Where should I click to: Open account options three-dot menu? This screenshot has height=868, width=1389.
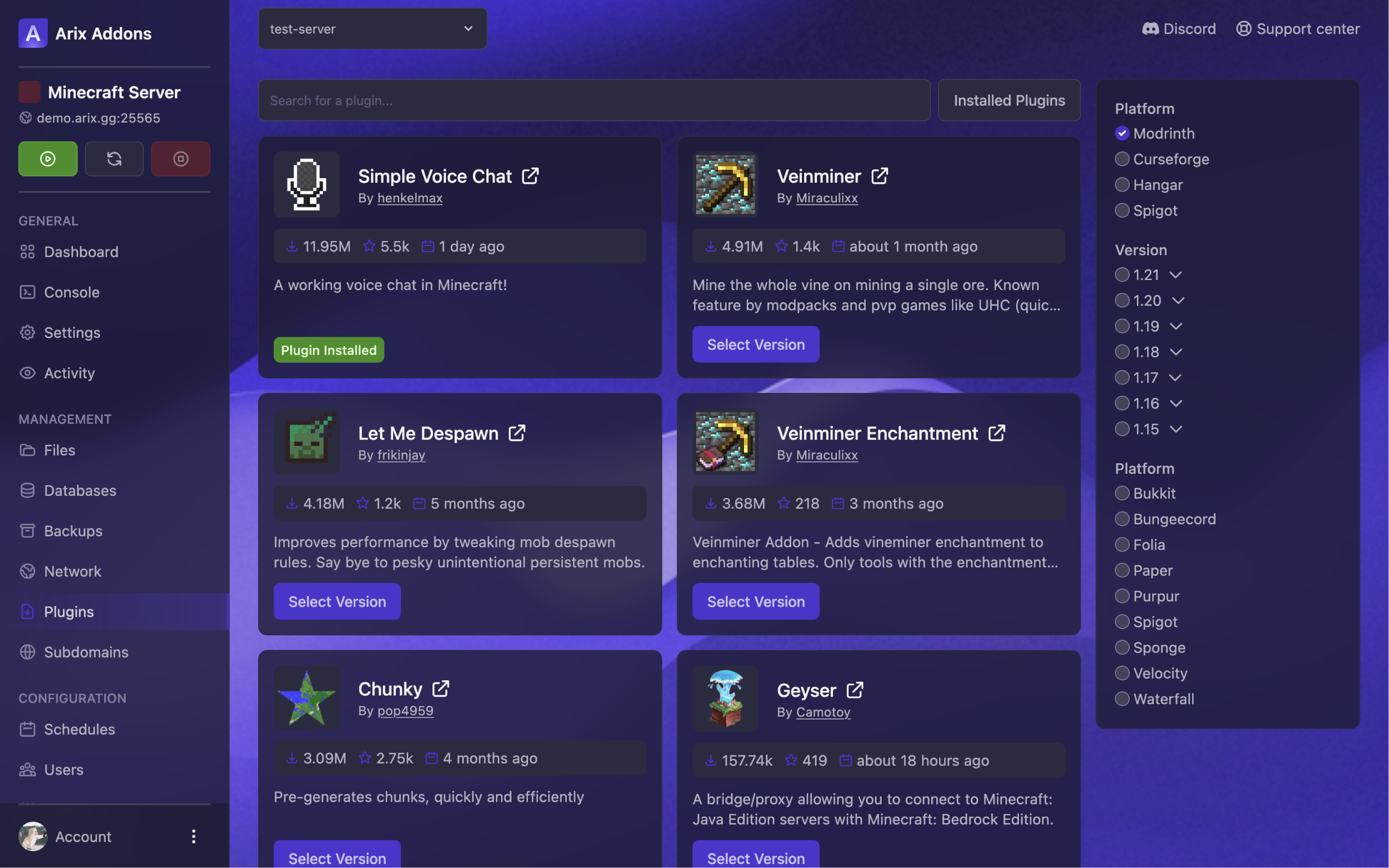[x=193, y=837]
